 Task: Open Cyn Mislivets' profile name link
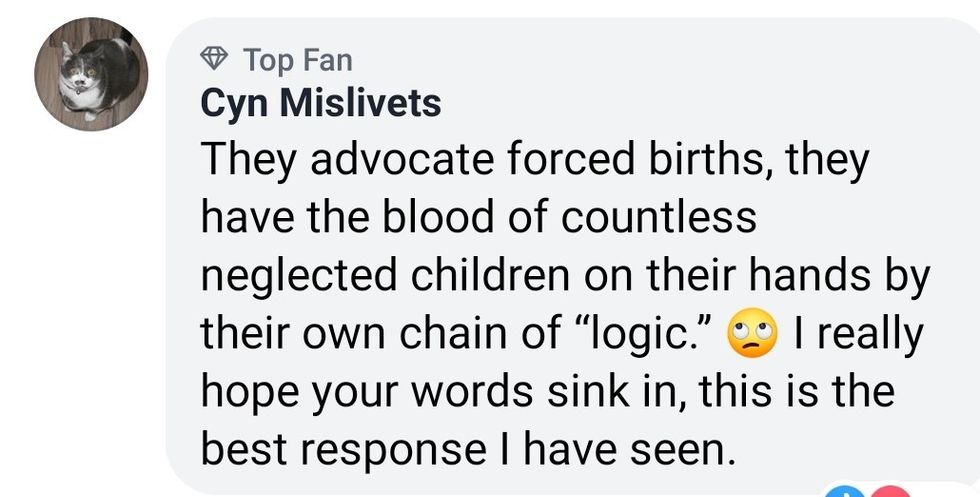coord(320,103)
